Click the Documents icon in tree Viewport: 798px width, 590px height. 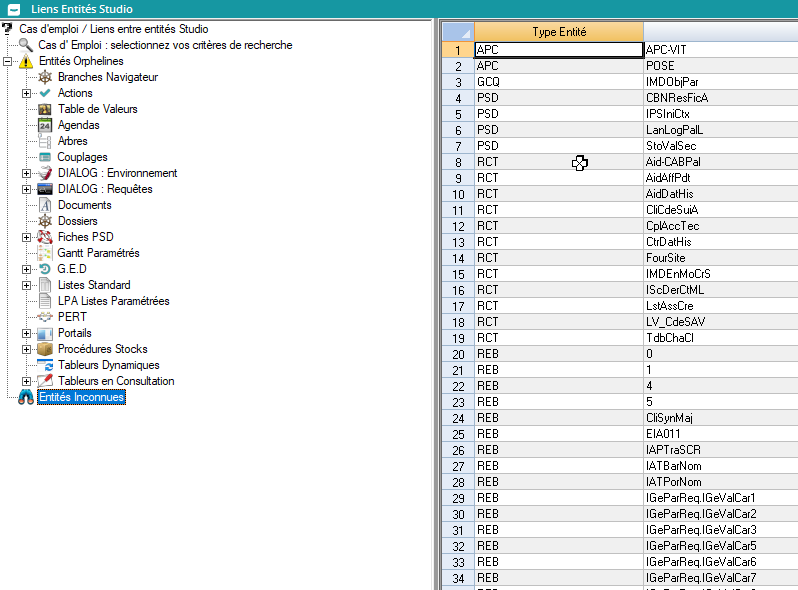44,205
